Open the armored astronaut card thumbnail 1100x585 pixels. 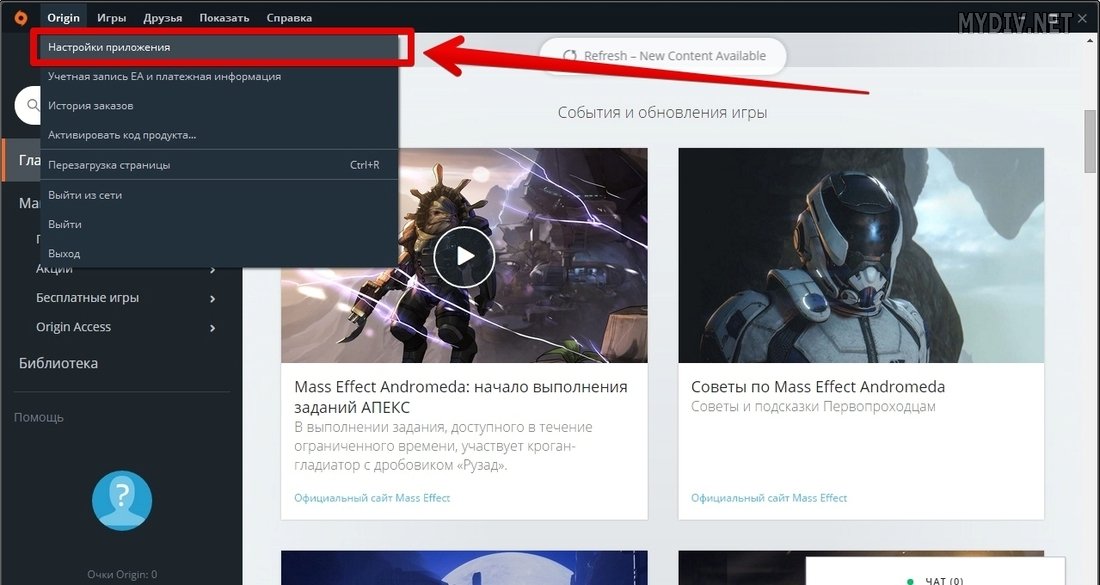(861, 255)
